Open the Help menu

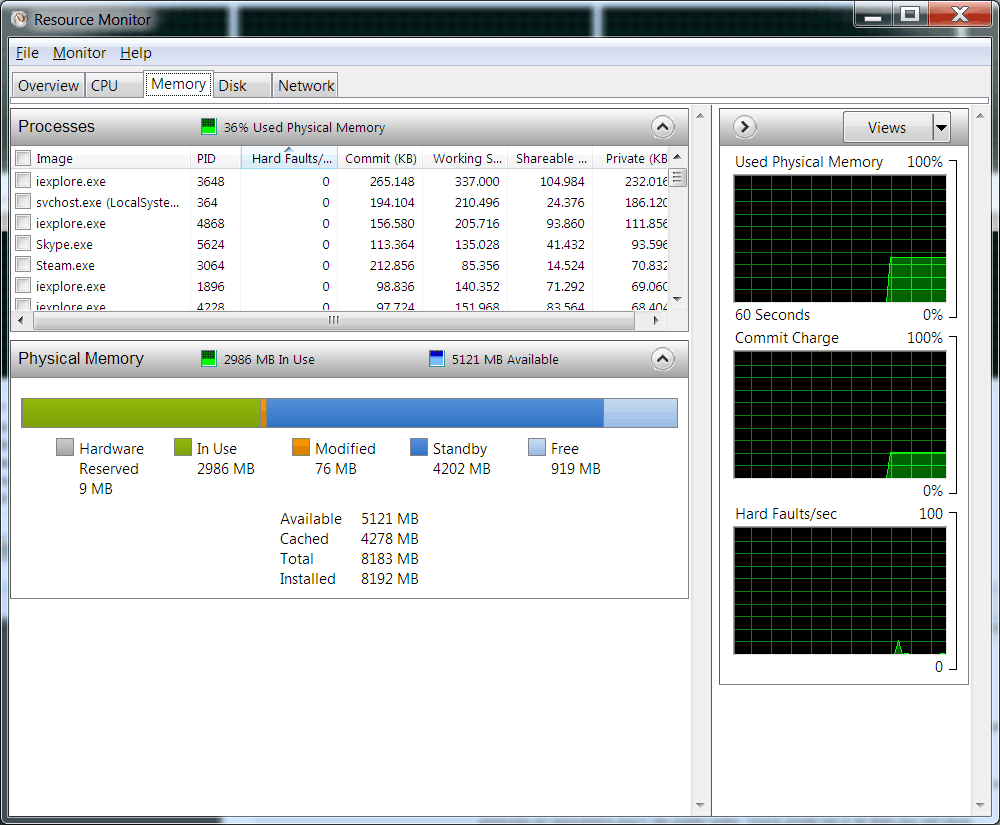click(136, 53)
